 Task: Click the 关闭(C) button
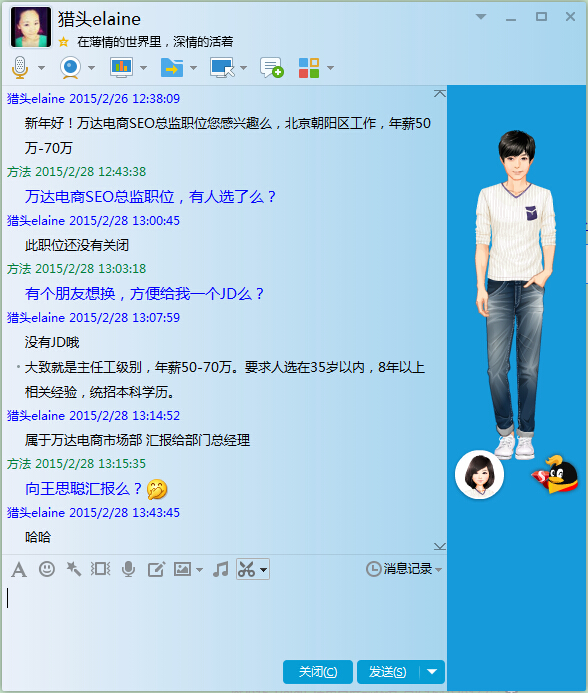(318, 672)
